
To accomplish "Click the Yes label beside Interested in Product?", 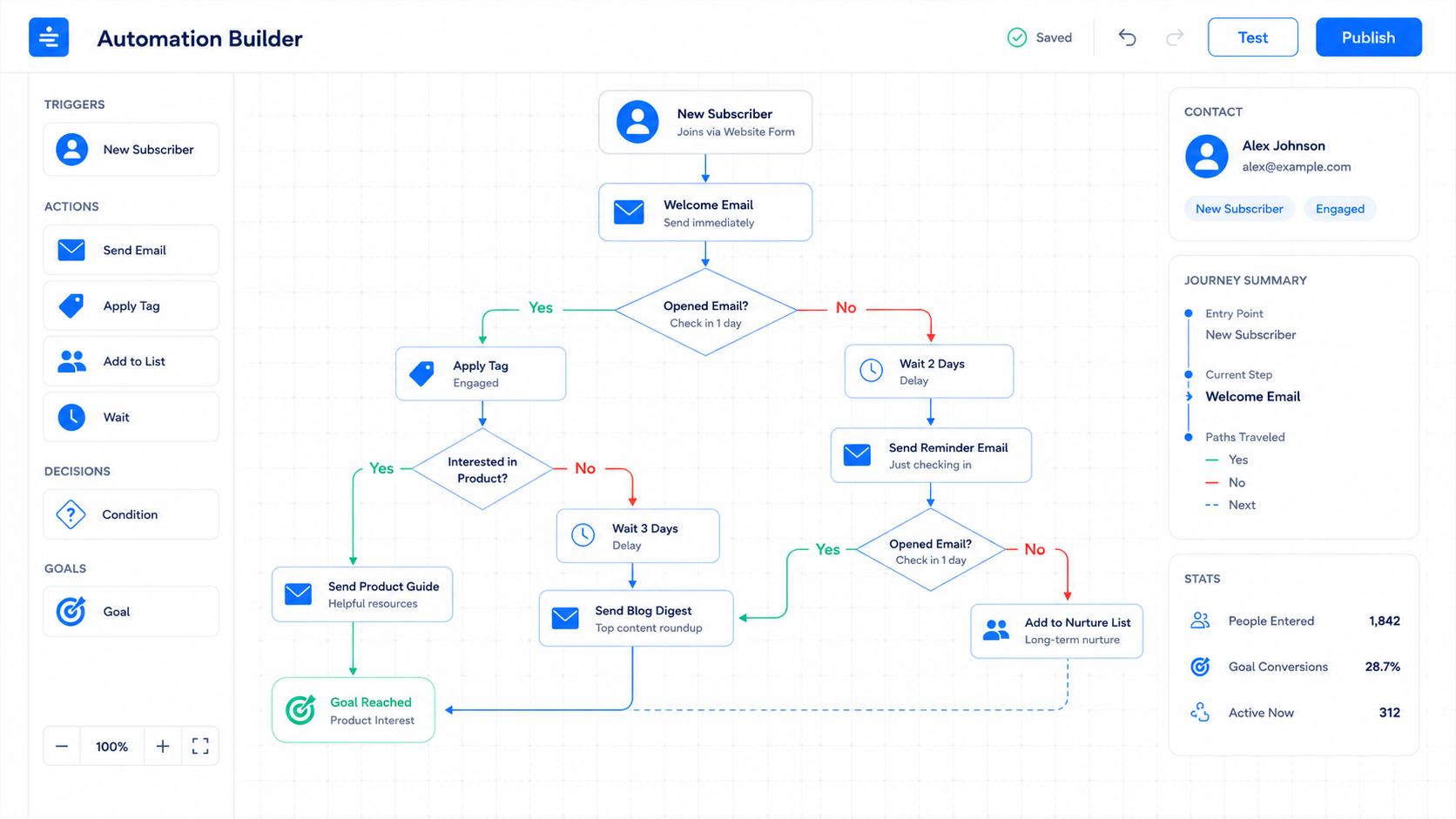I will [x=381, y=468].
